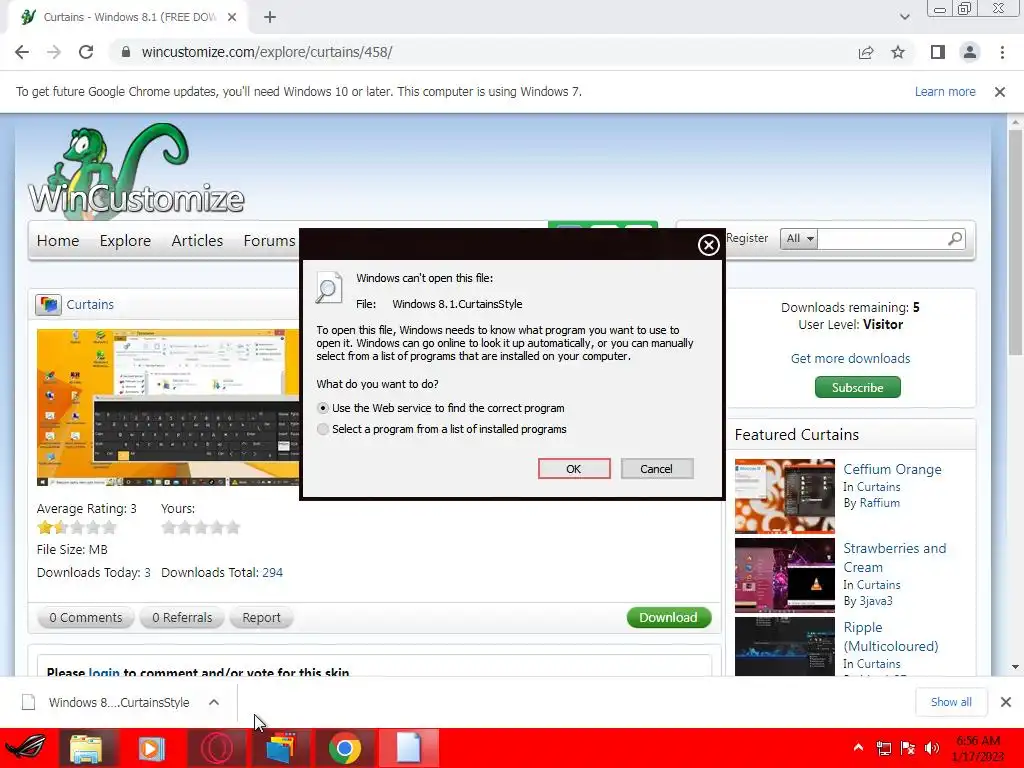Click in the site search field
Screen dimensions: 1024x768
tap(882, 239)
